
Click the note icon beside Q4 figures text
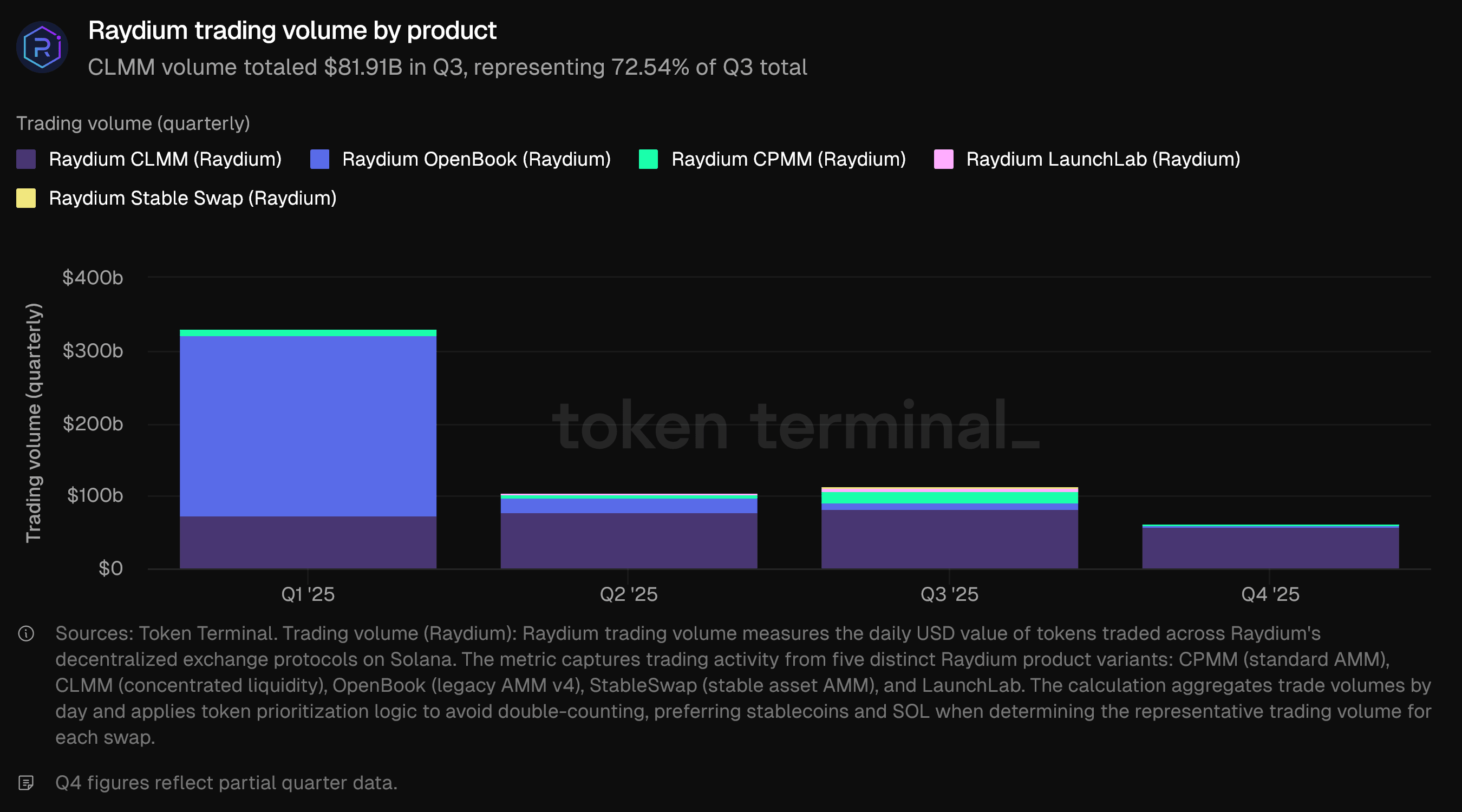tap(26, 783)
